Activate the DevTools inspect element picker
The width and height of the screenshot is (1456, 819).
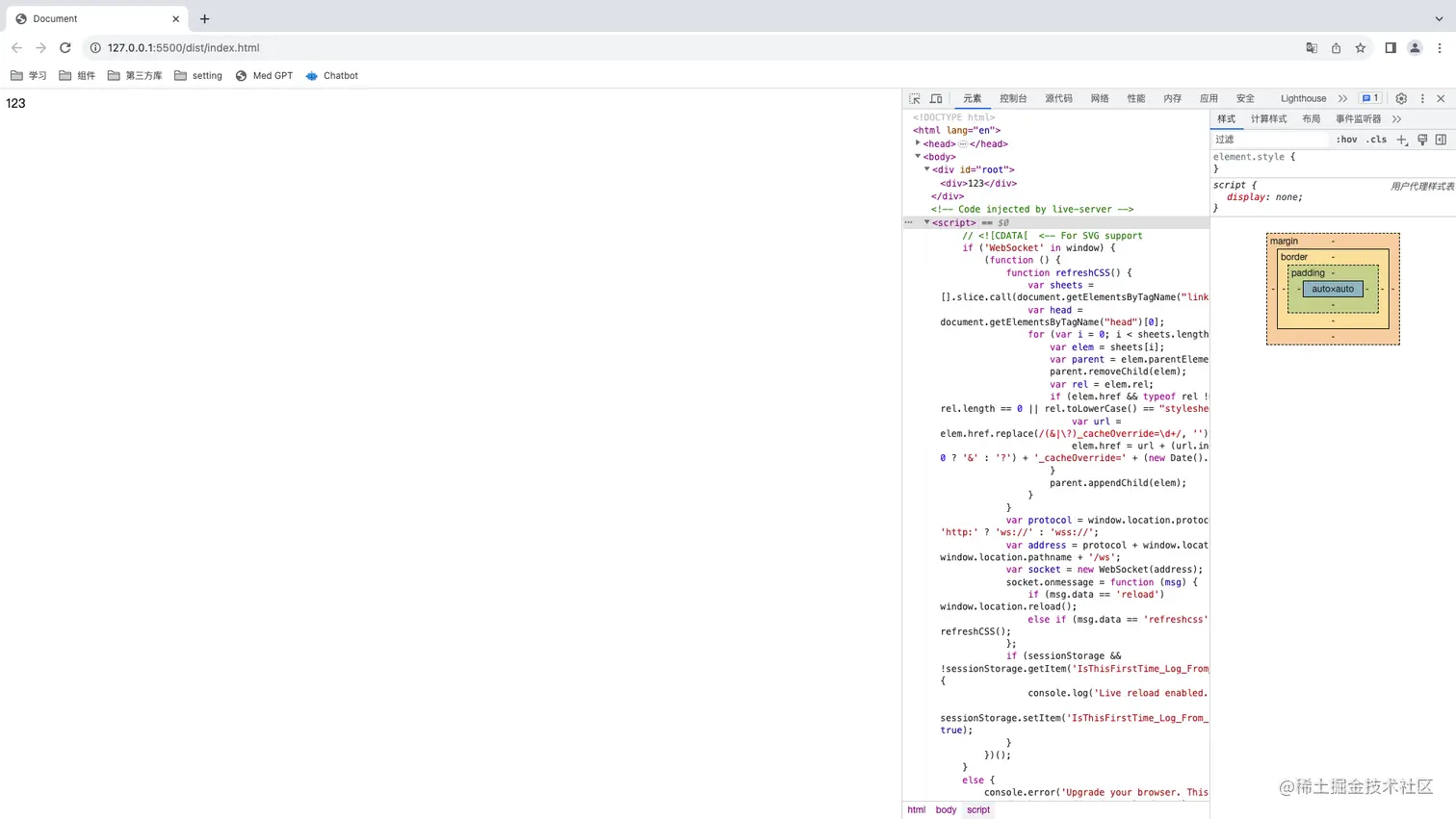pyautogui.click(x=915, y=98)
